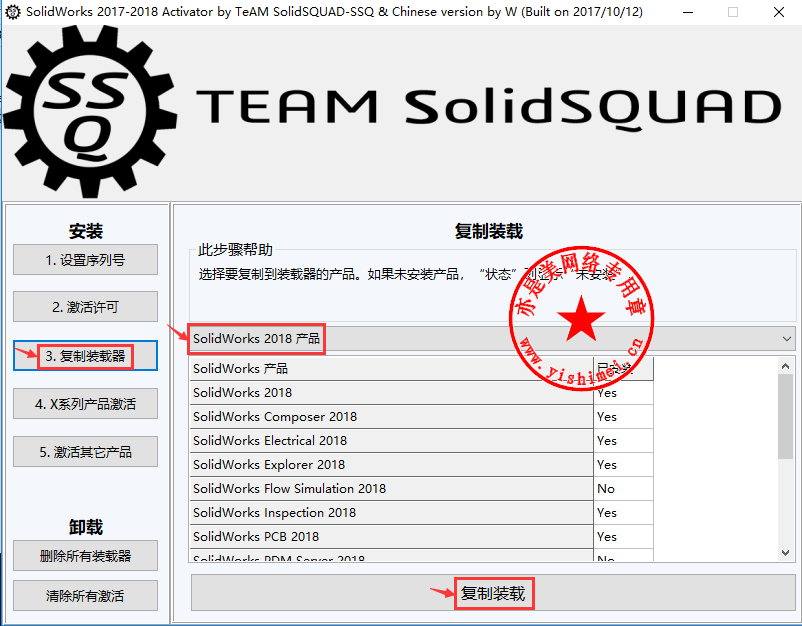Click the scrollbar down arrow in product list
802x626 pixels.
tap(786, 552)
